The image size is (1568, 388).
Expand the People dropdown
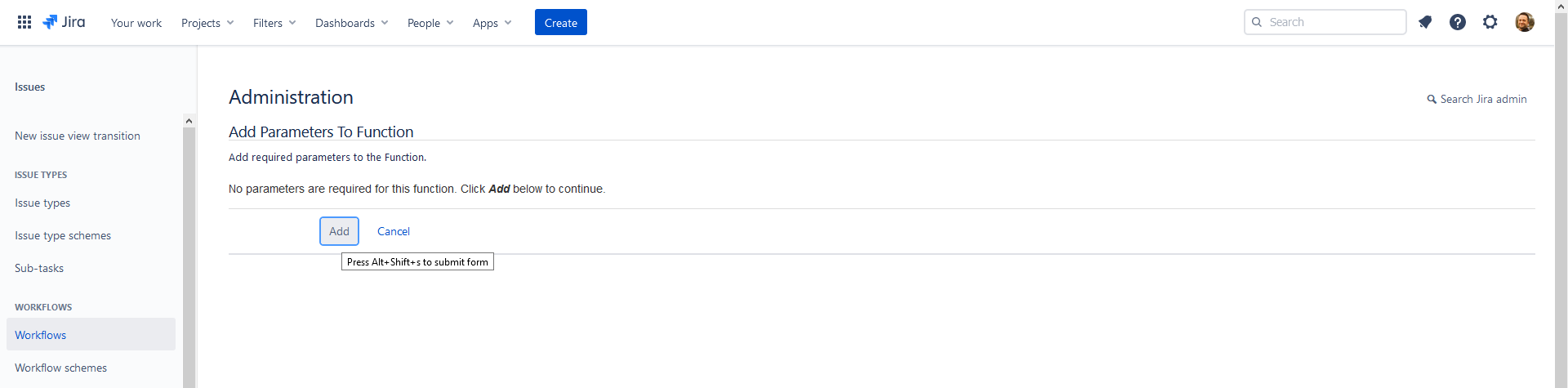point(430,23)
